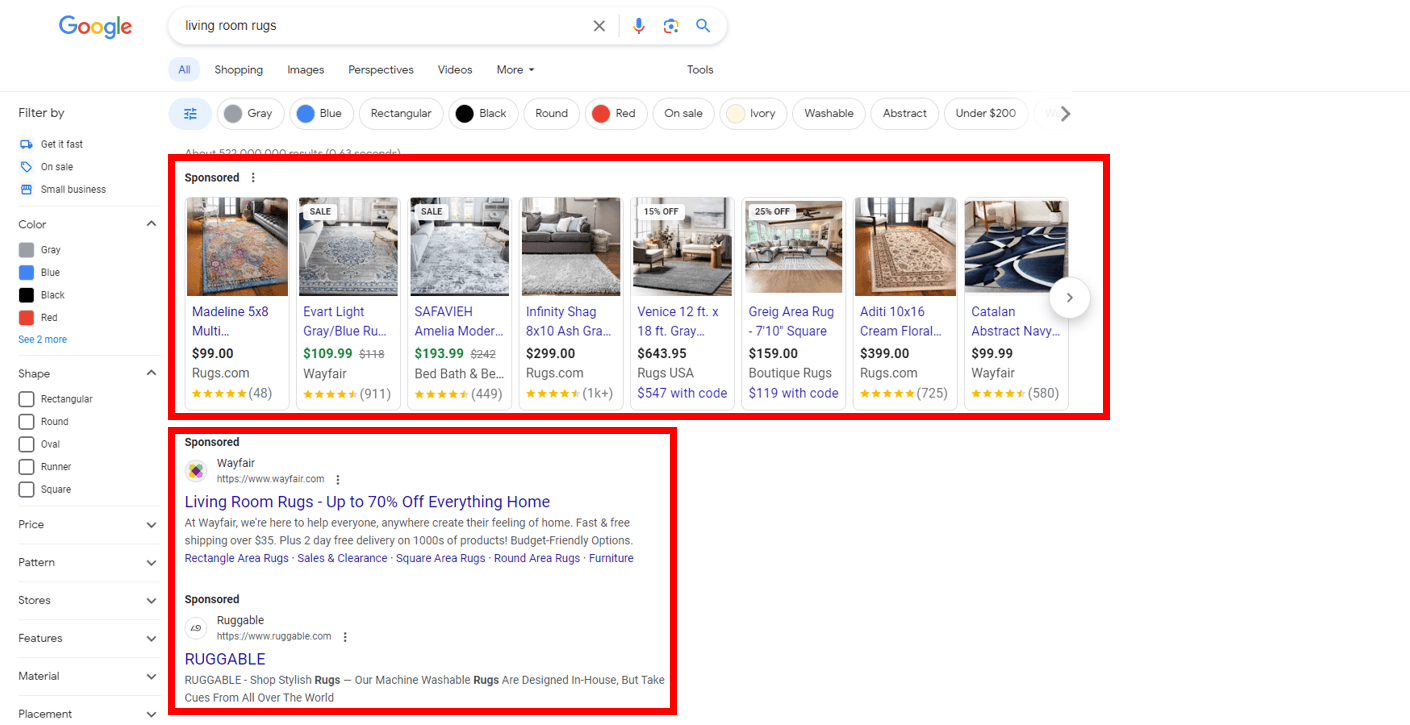Select the Red sidebar color swatch
Screen dimensions: 1410x725
26,318
